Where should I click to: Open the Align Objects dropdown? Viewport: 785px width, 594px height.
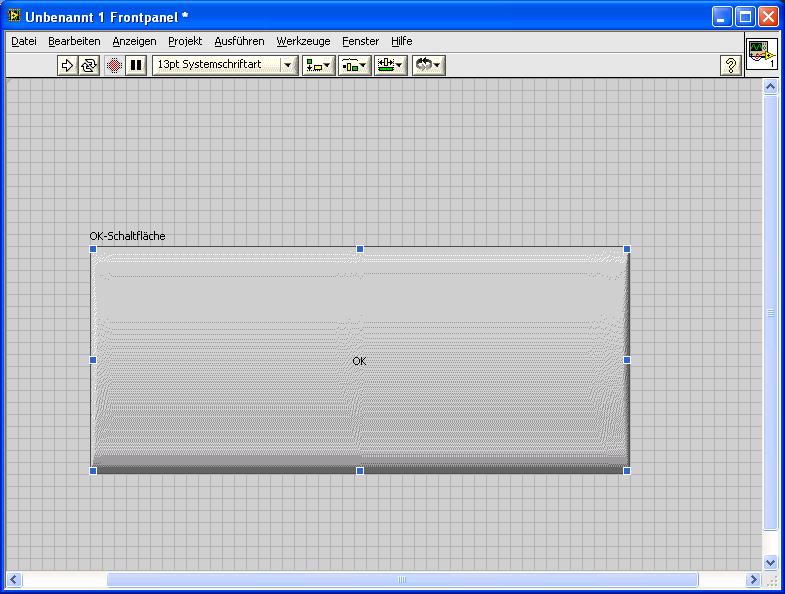[x=318, y=66]
